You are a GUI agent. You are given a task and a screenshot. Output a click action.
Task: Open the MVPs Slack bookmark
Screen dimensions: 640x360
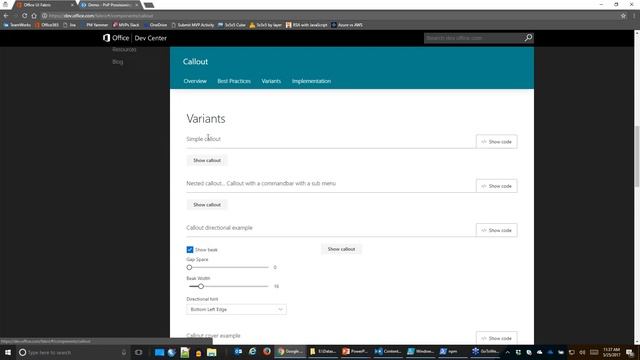126,25
